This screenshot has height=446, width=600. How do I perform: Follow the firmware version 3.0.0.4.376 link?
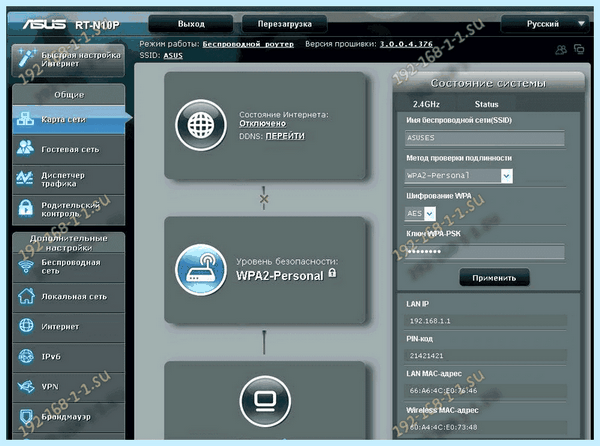coord(406,44)
